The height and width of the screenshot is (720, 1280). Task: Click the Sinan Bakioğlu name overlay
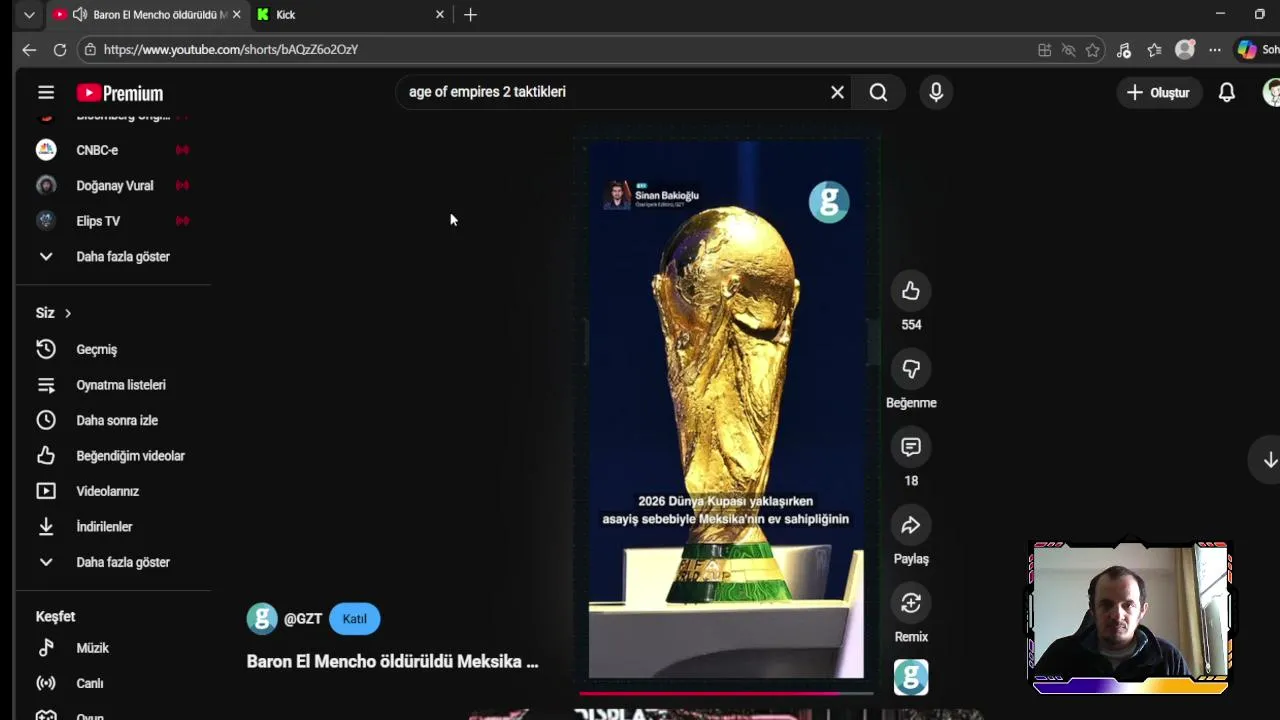[x=667, y=195]
